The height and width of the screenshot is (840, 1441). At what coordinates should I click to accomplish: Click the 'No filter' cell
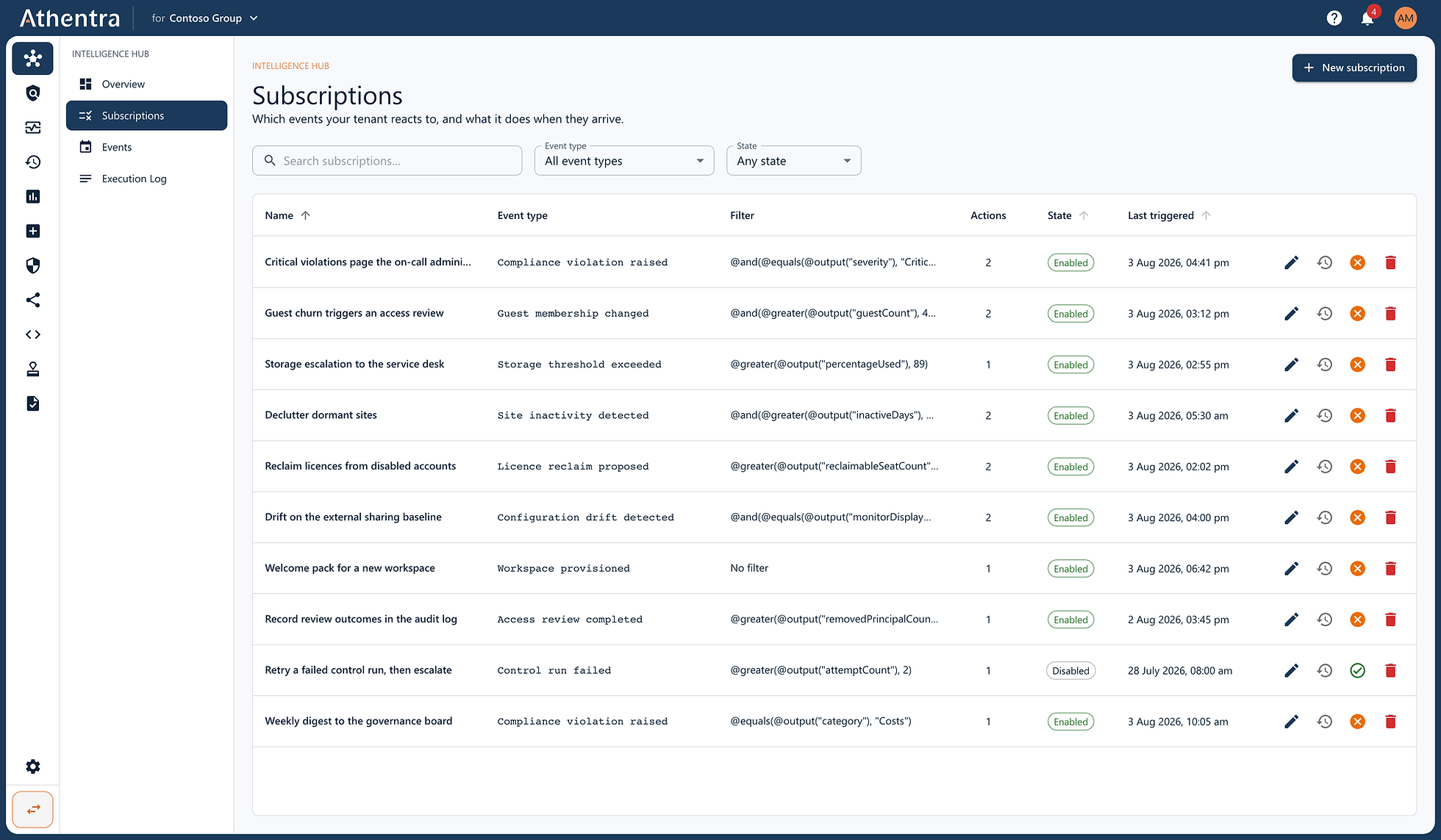[748, 568]
